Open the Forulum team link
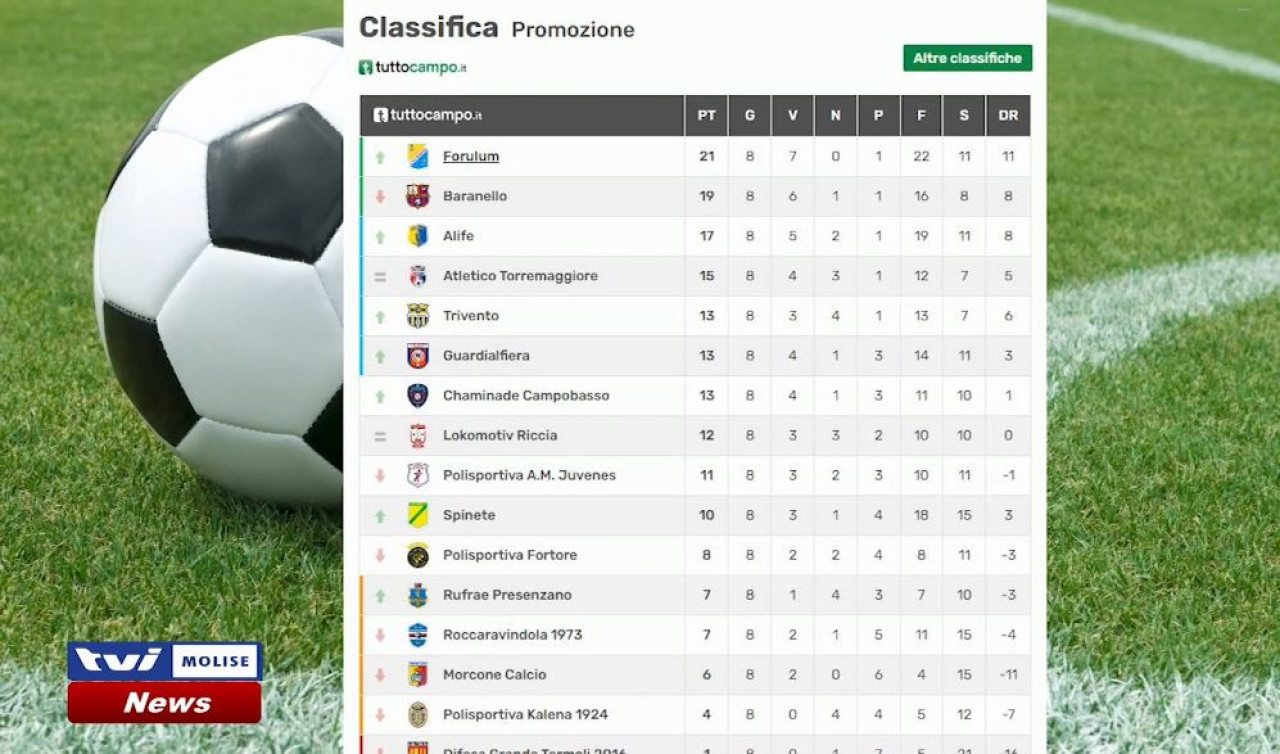Viewport: 1280px width, 754px height. tap(471, 156)
